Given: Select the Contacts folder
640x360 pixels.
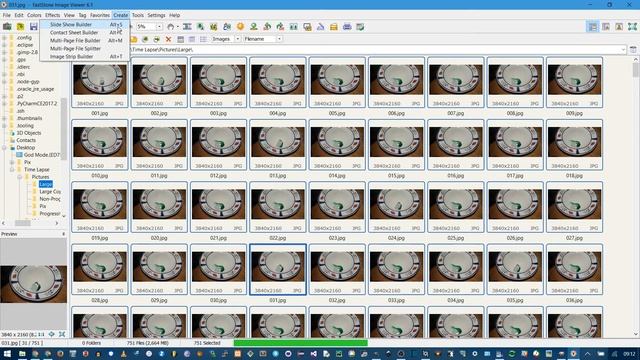Looking at the screenshot, I should 26,140.
